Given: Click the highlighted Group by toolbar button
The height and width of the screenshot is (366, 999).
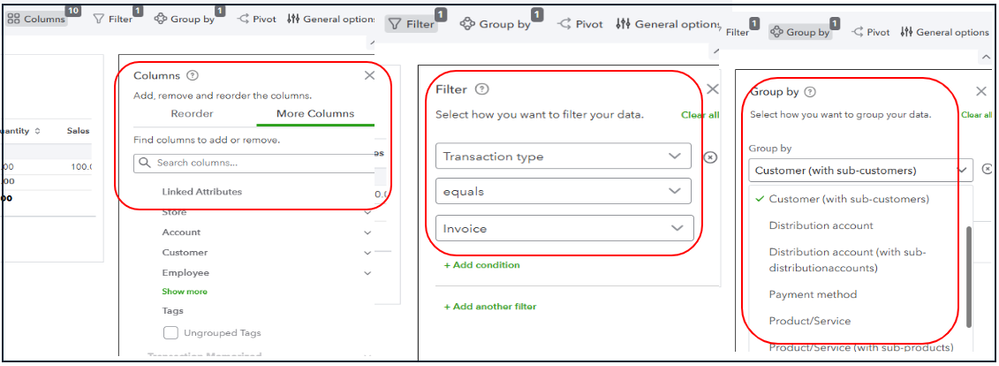Looking at the screenshot, I should (x=800, y=32).
